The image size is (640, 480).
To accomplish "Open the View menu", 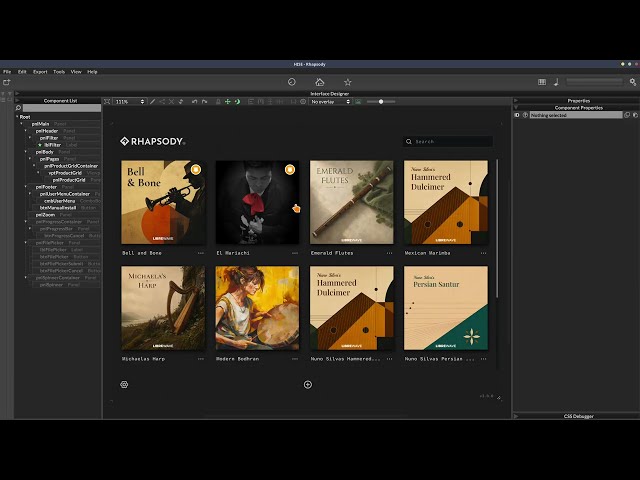I will click(x=76, y=72).
